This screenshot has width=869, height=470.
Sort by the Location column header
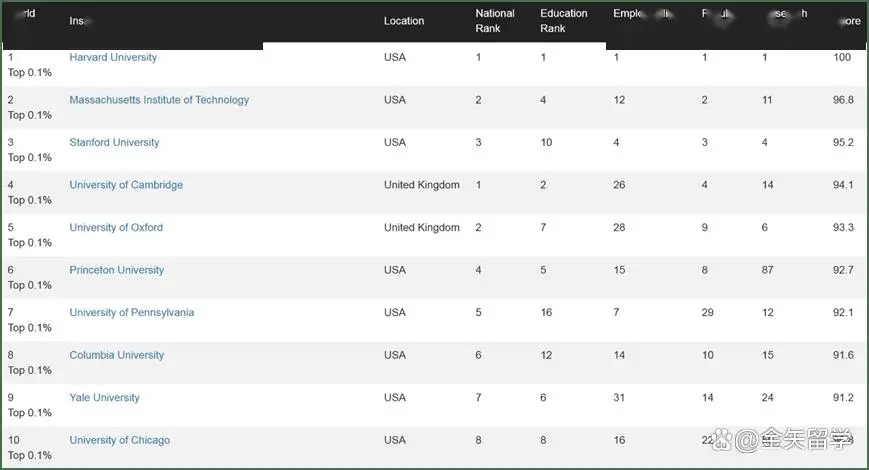pyautogui.click(x=403, y=21)
